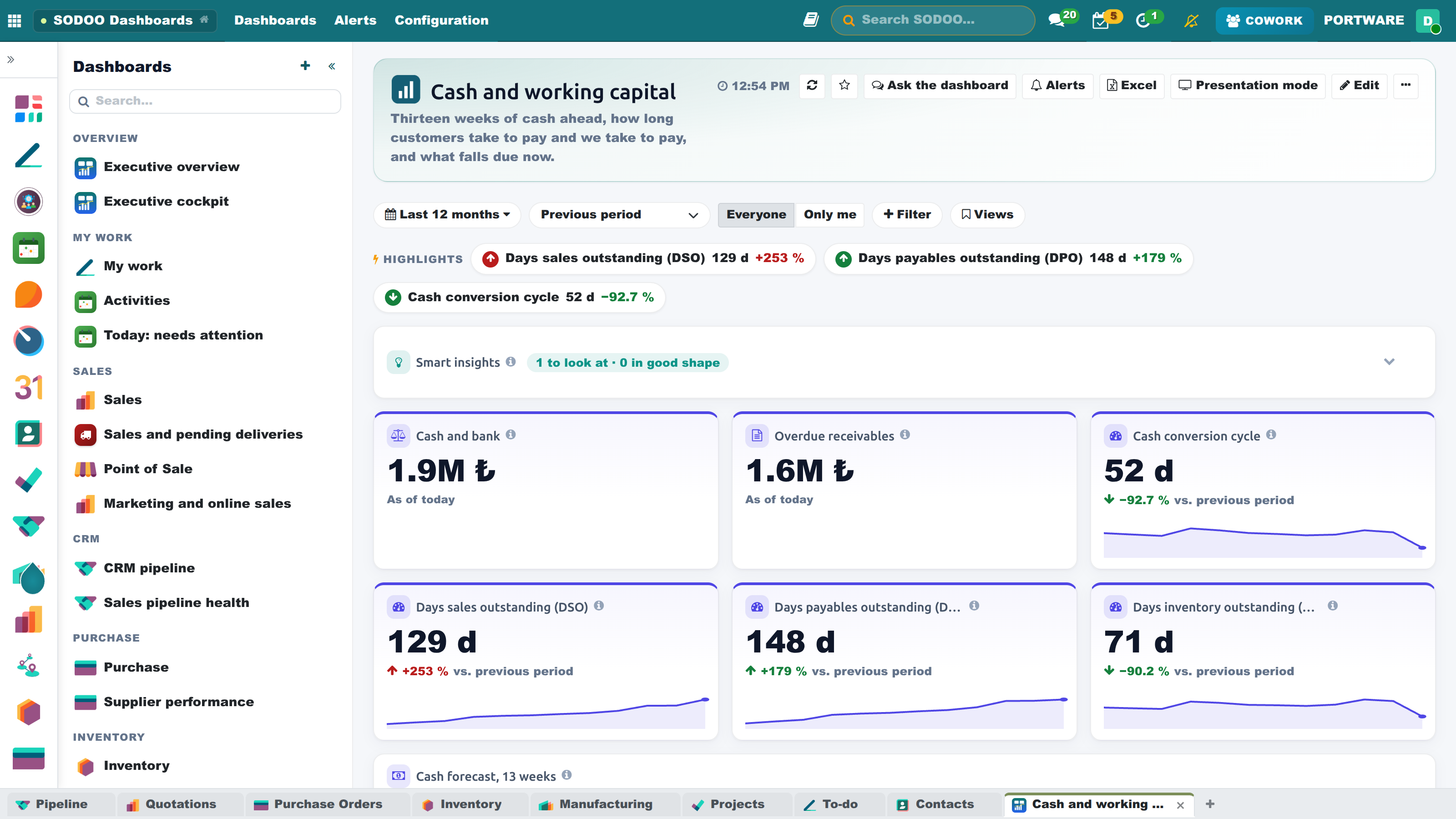Image resolution: width=1456 pixels, height=819 pixels.
Task: Click the muted notifications bell icon
Action: (x=1192, y=20)
